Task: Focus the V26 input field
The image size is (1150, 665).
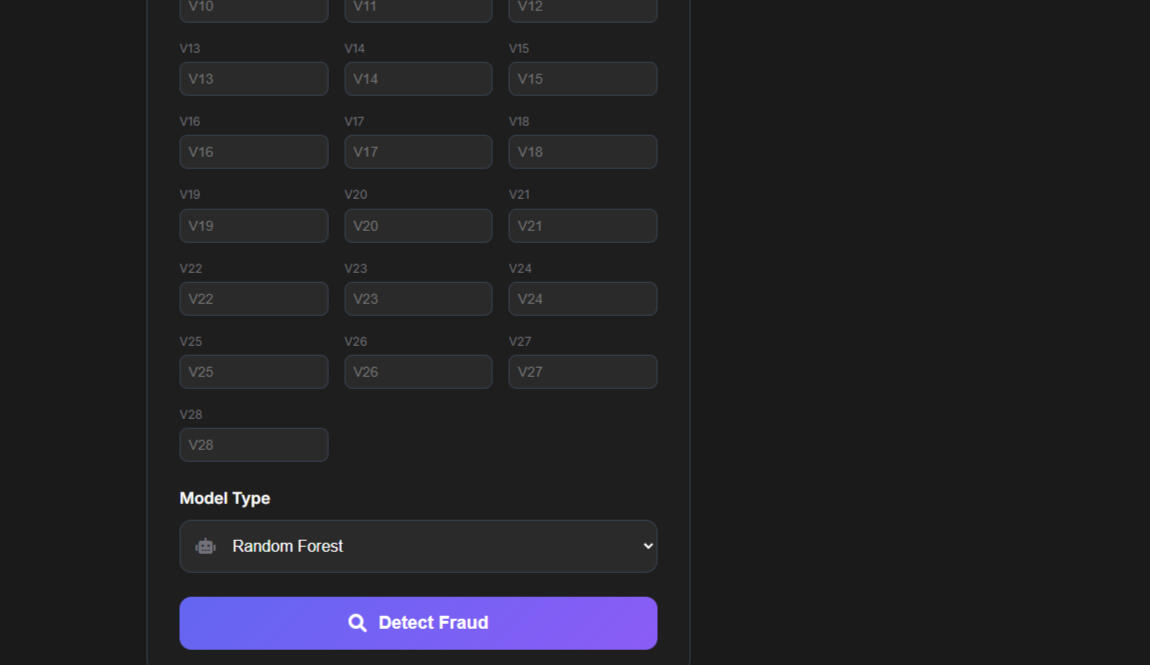Action: pos(418,372)
